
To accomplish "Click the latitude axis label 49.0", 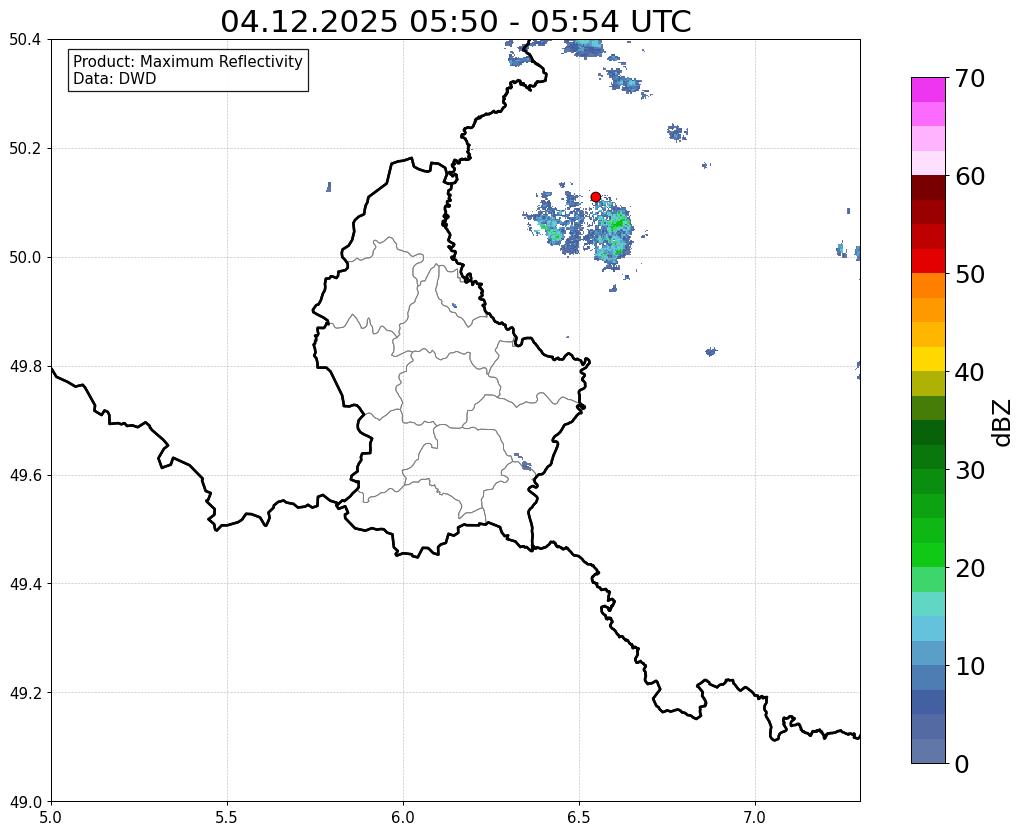I will pos(25,802).
